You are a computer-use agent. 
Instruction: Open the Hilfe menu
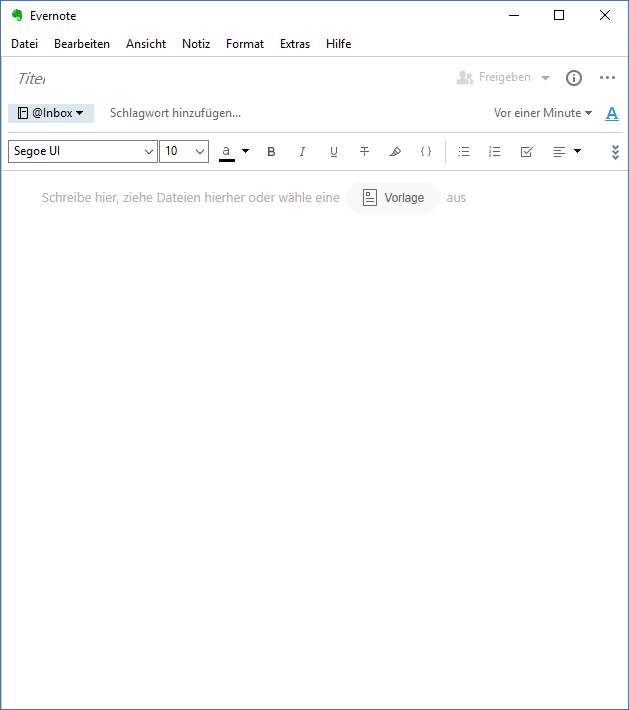point(339,44)
